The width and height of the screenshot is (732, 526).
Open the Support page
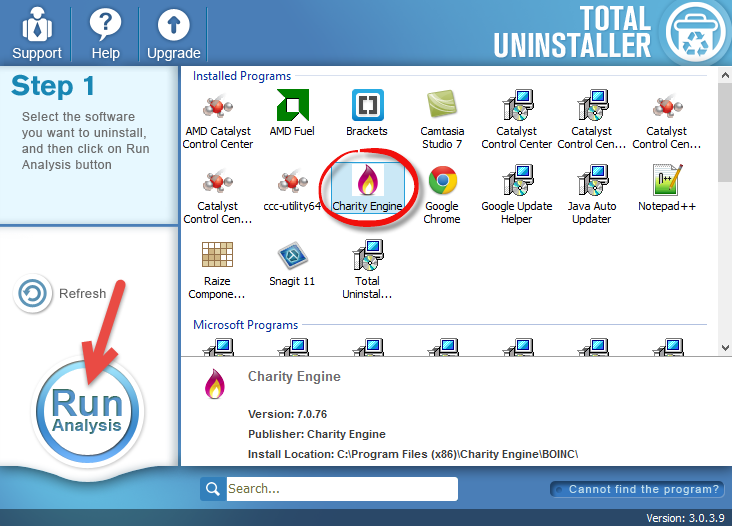coord(36,34)
